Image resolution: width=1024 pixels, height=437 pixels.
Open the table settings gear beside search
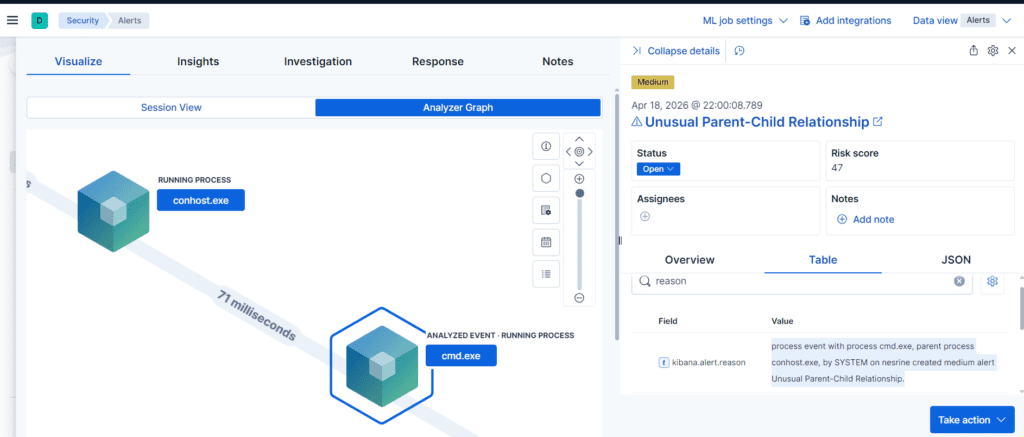[993, 281]
